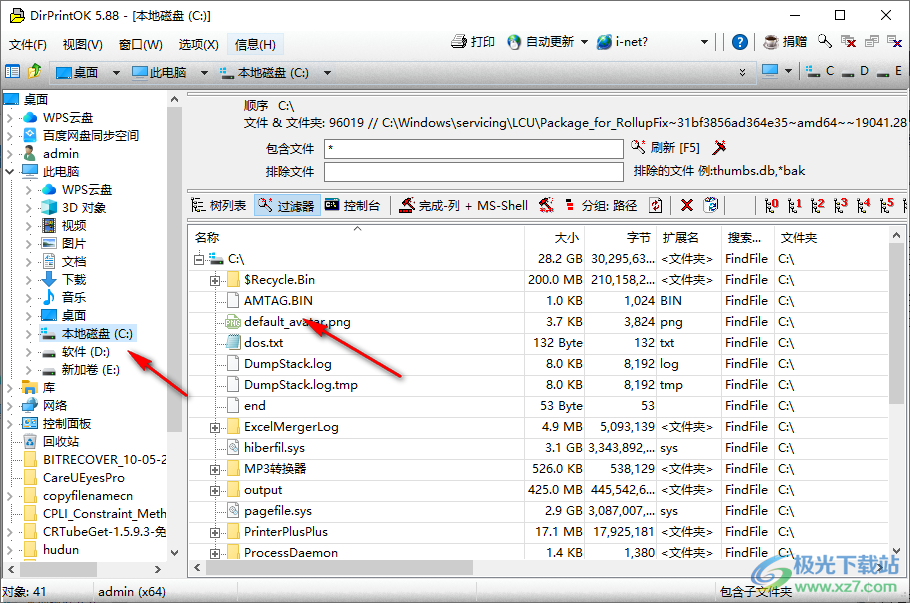Image resolution: width=910 pixels, height=603 pixels.
Task: Open the 控制台 console button
Action: (x=352, y=205)
